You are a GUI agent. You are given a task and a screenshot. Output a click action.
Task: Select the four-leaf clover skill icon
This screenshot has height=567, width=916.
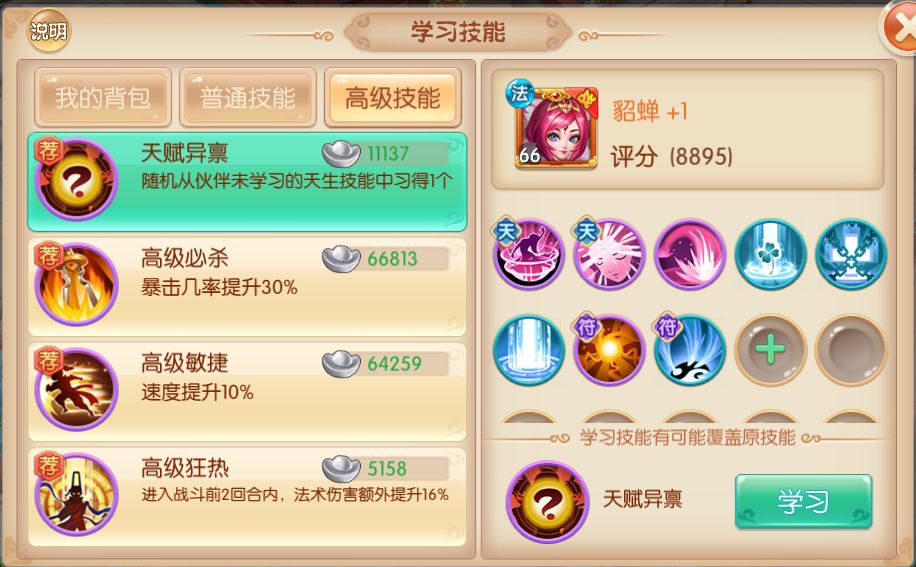pos(771,255)
